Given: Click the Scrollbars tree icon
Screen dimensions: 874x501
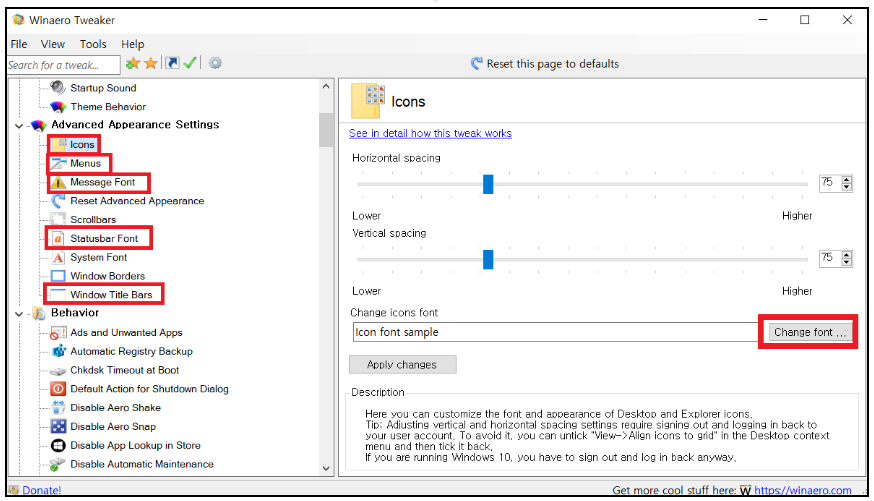Looking at the screenshot, I should pos(58,220).
